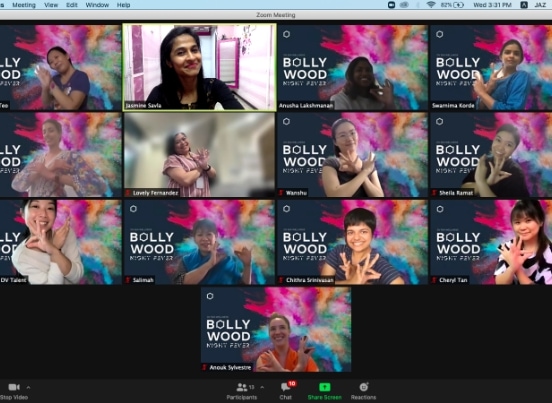Click the muted mic icon beside Sheila Ramat

[434, 193]
